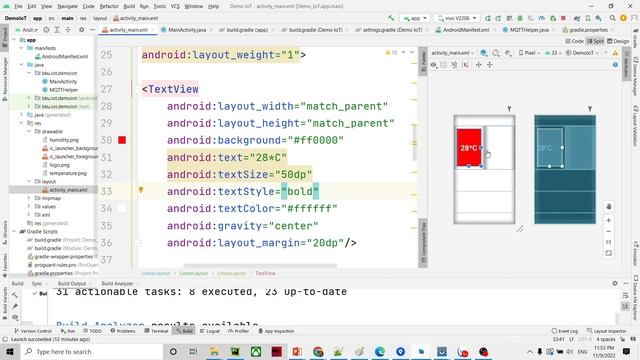Image resolution: width=640 pixels, height=360 pixels.
Task: Toggle the Palette vertical tab
Action: 423,62
